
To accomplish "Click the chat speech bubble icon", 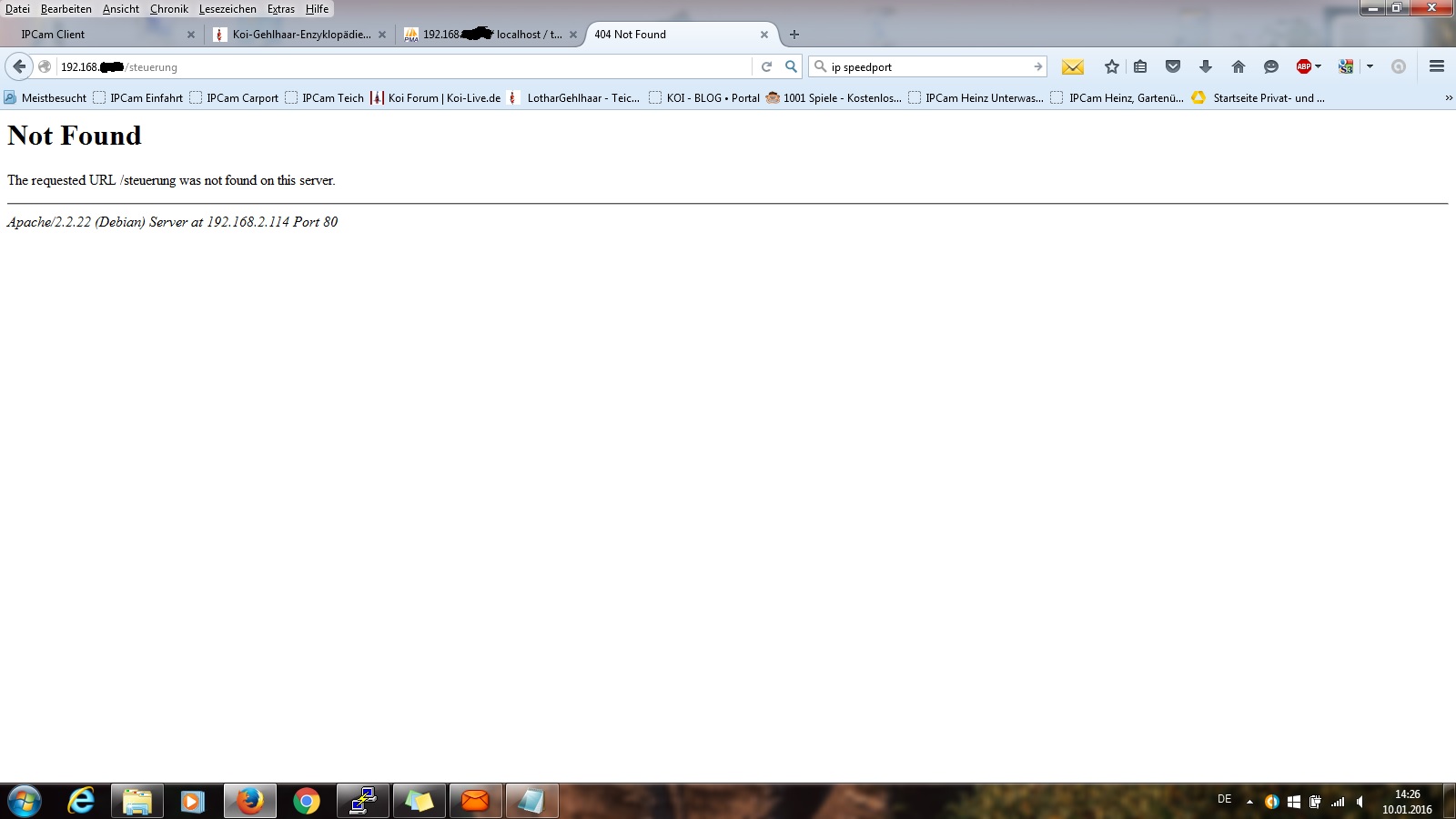I will (x=1271, y=66).
